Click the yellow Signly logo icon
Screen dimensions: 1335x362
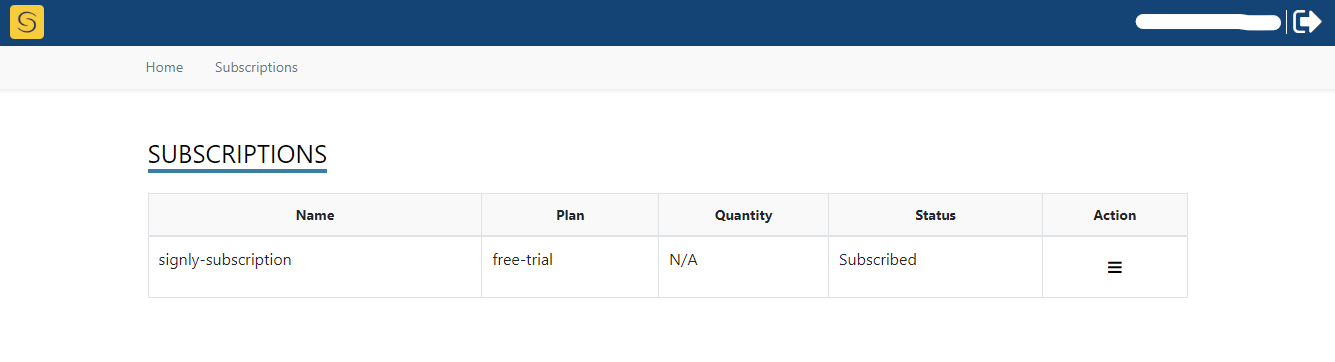(x=27, y=22)
